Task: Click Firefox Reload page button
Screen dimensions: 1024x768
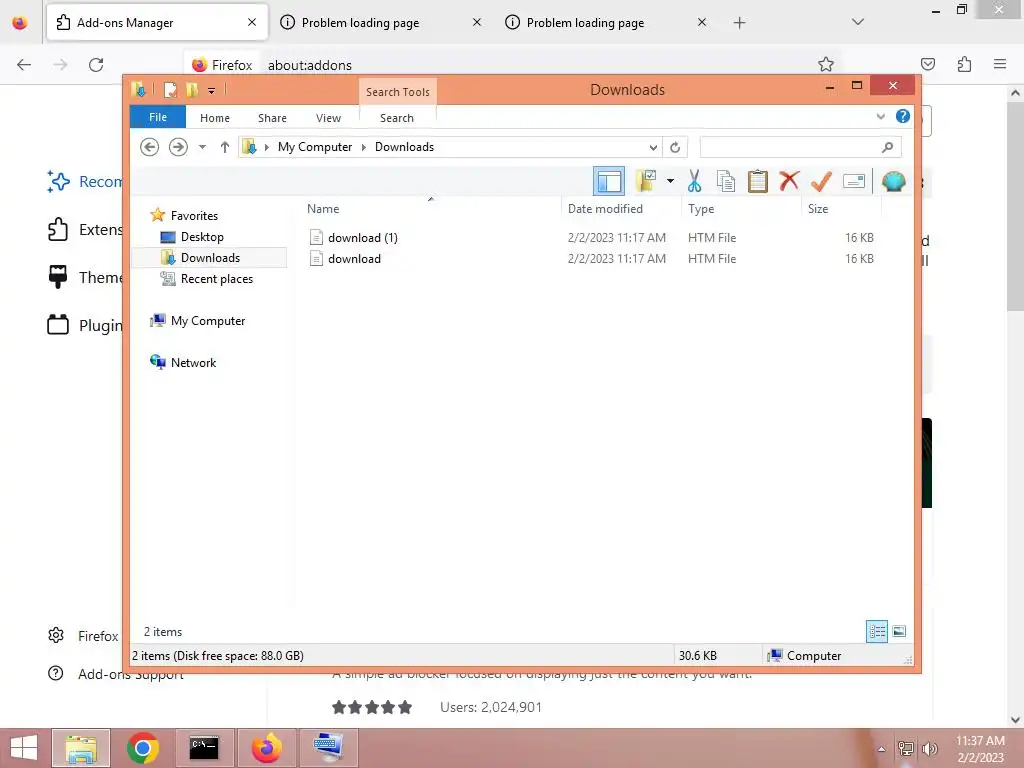Action: (x=96, y=65)
